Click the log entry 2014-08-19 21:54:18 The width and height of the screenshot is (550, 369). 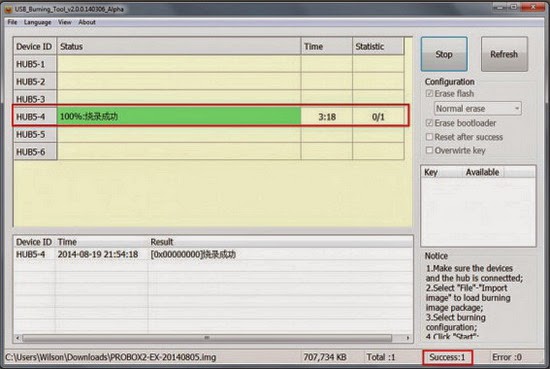pyautogui.click(x=98, y=254)
